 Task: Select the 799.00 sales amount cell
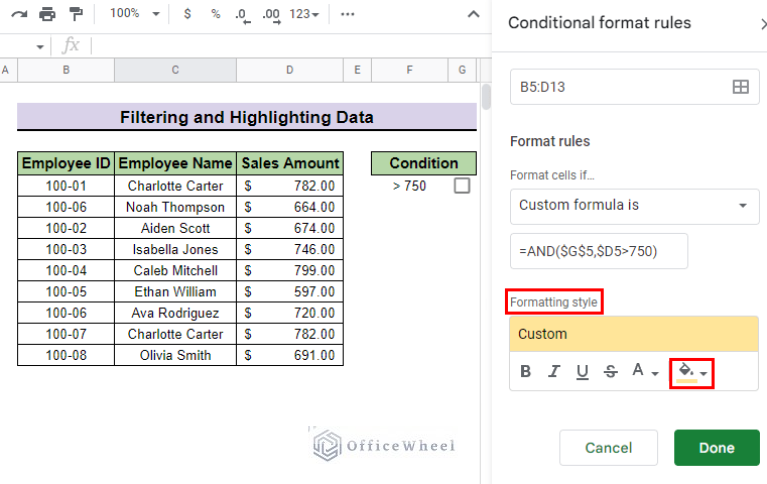[x=290, y=270]
